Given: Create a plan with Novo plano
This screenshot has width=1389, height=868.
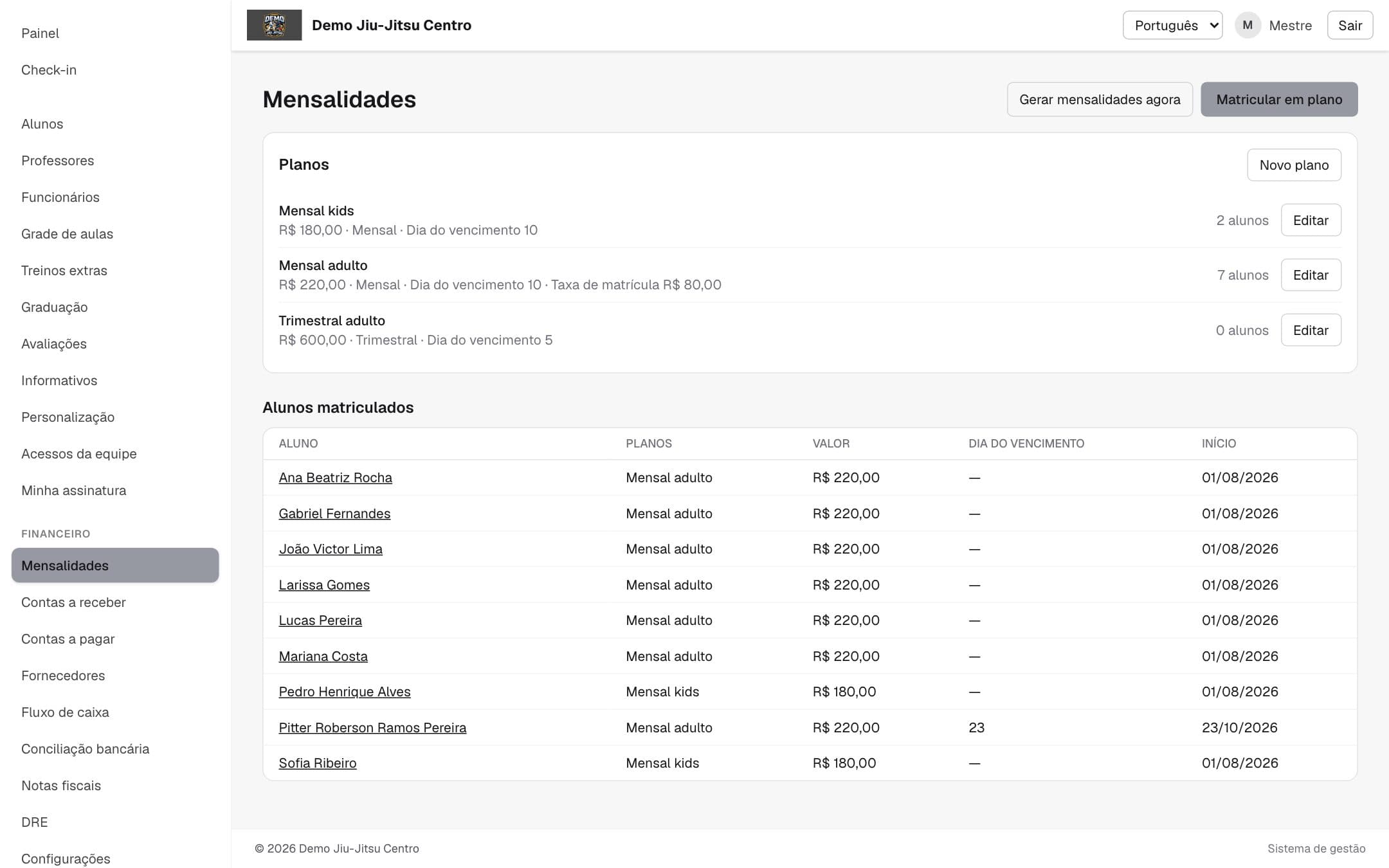Looking at the screenshot, I should point(1294,165).
